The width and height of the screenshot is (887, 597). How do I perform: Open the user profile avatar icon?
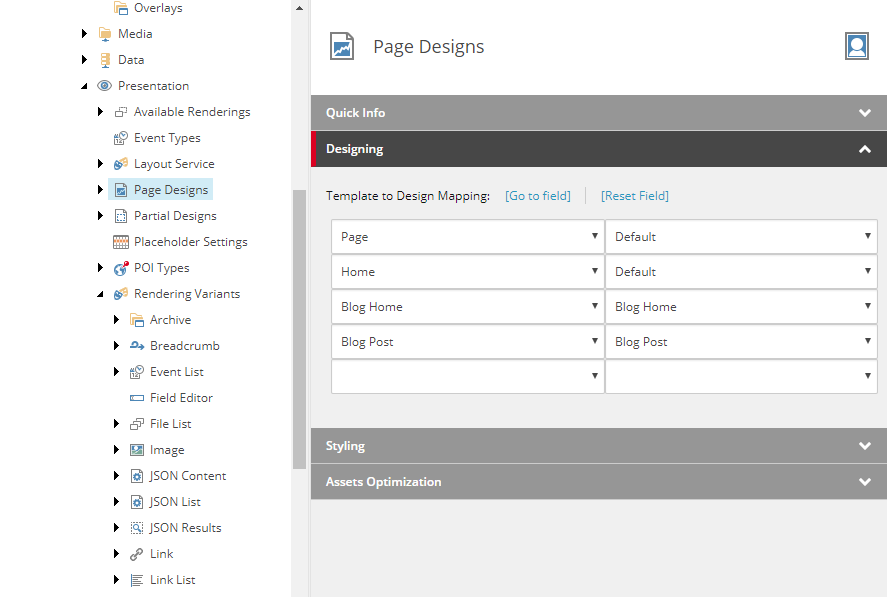[856, 46]
